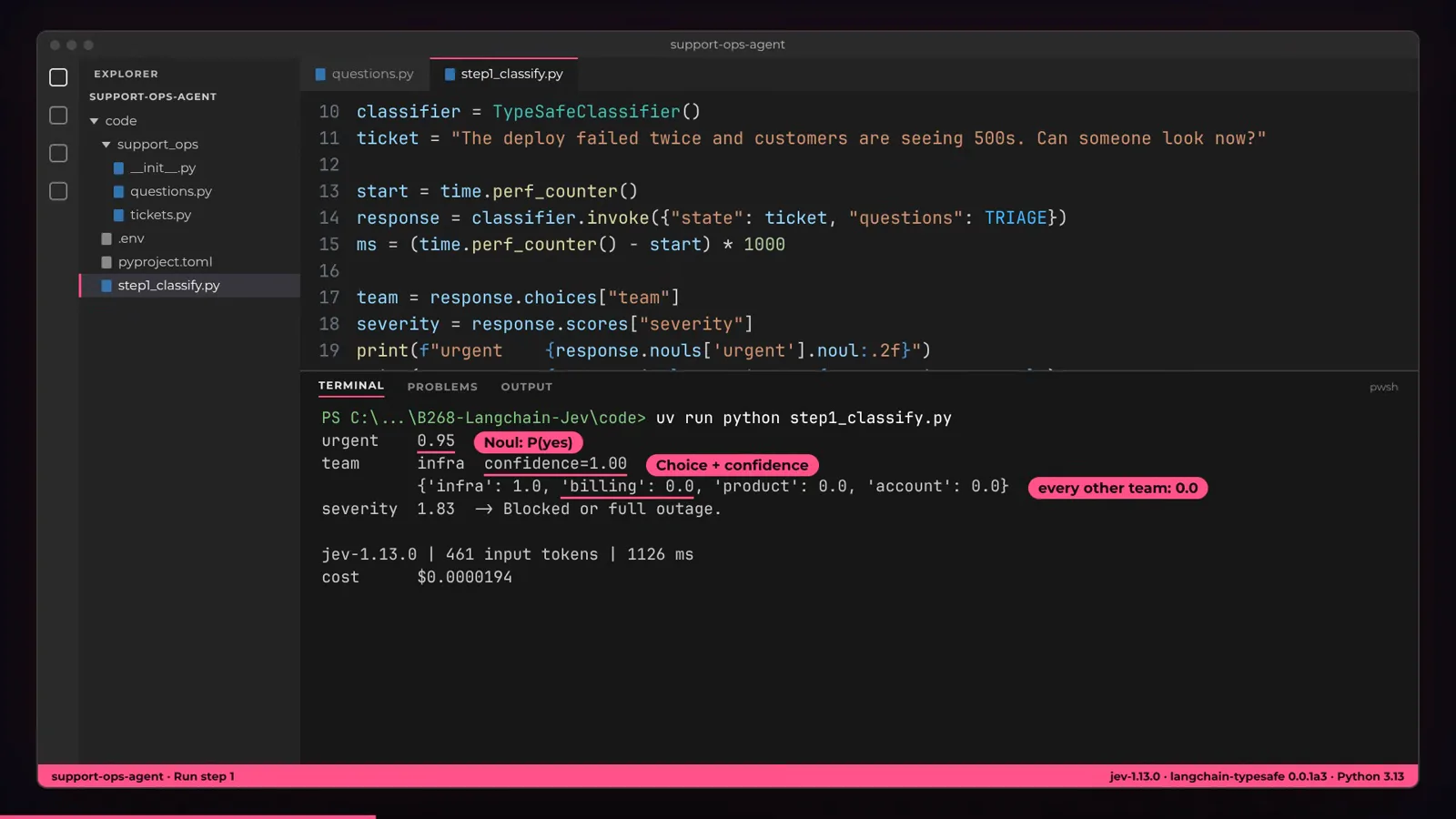Click the 'uv run python step1_classify.py' command
1456x819 pixels.
[x=804, y=418]
